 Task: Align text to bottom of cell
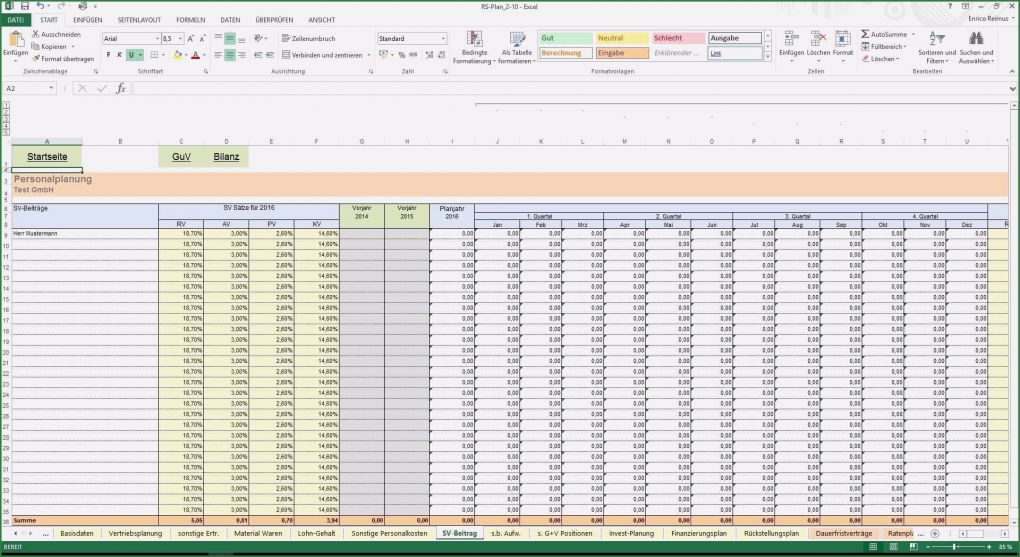(x=241, y=38)
